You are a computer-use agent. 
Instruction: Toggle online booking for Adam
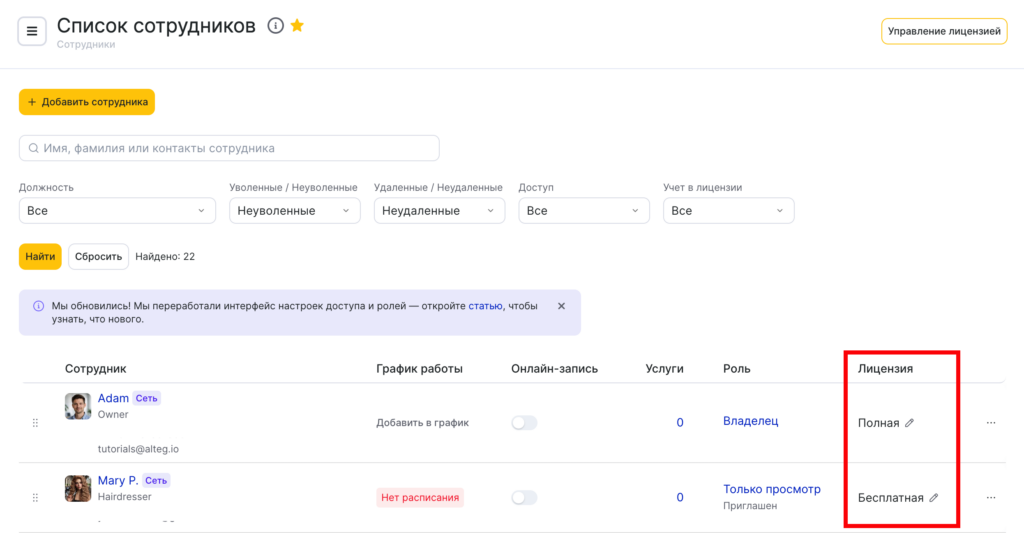click(524, 423)
